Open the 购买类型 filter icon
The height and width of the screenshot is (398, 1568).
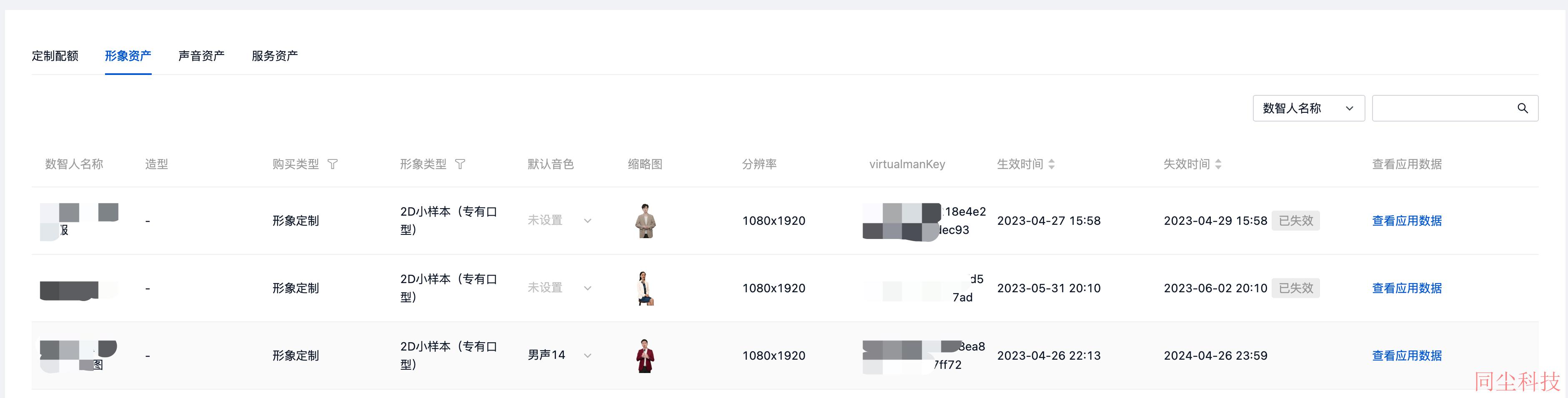pyautogui.click(x=332, y=164)
